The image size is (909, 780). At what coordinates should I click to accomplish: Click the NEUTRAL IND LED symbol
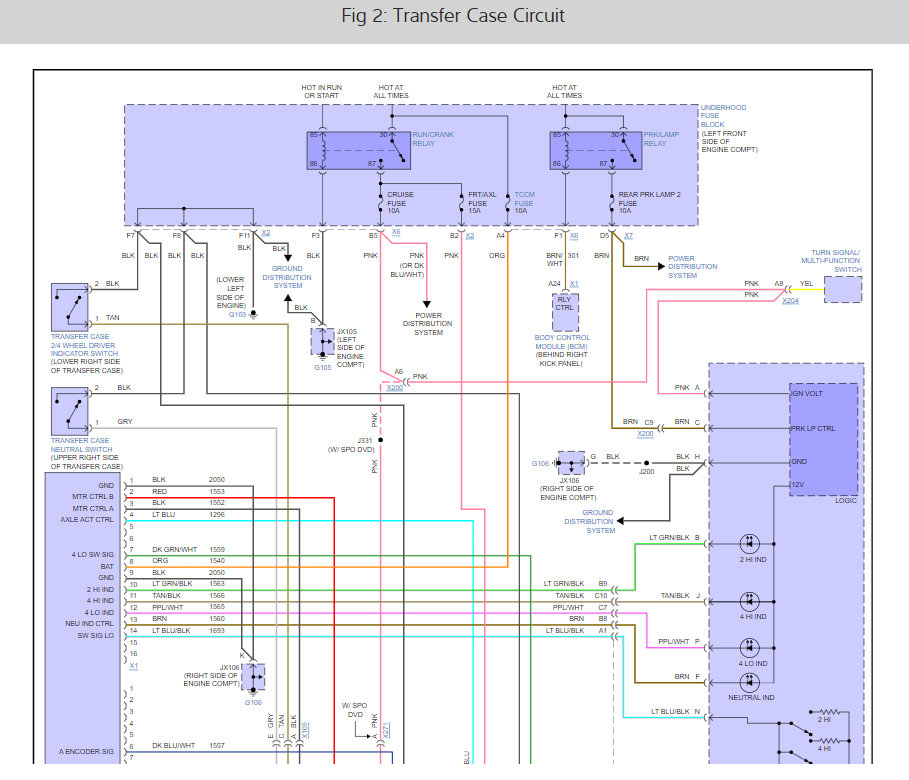(x=750, y=682)
